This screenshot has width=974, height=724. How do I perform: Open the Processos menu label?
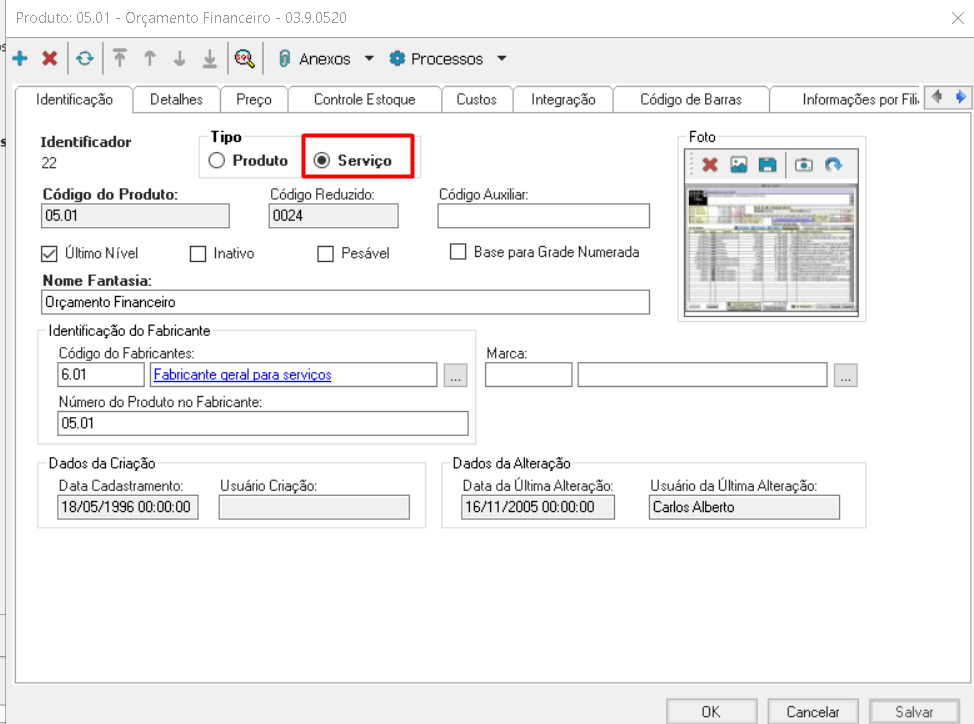tap(447, 58)
